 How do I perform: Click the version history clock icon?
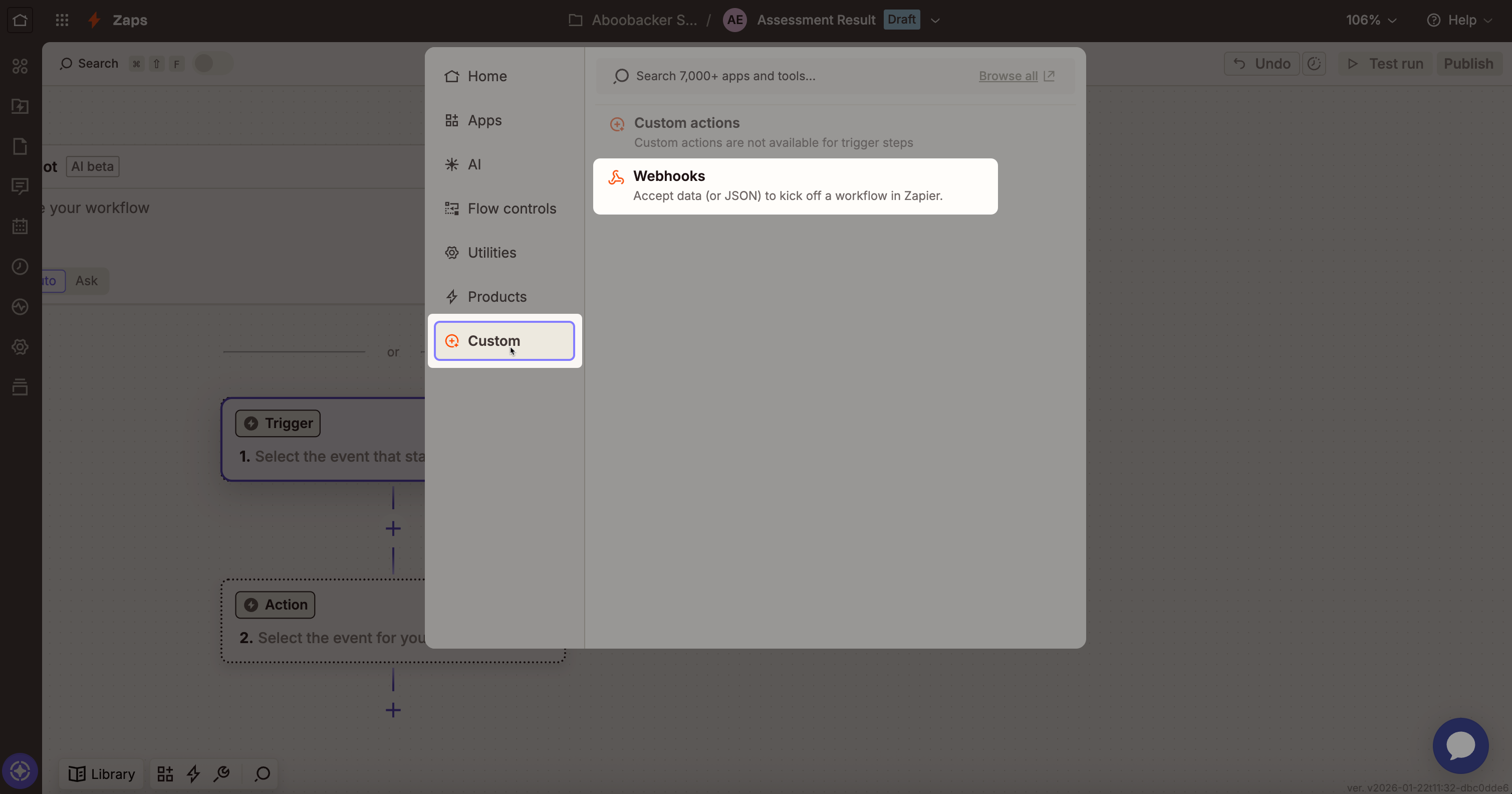[1314, 64]
